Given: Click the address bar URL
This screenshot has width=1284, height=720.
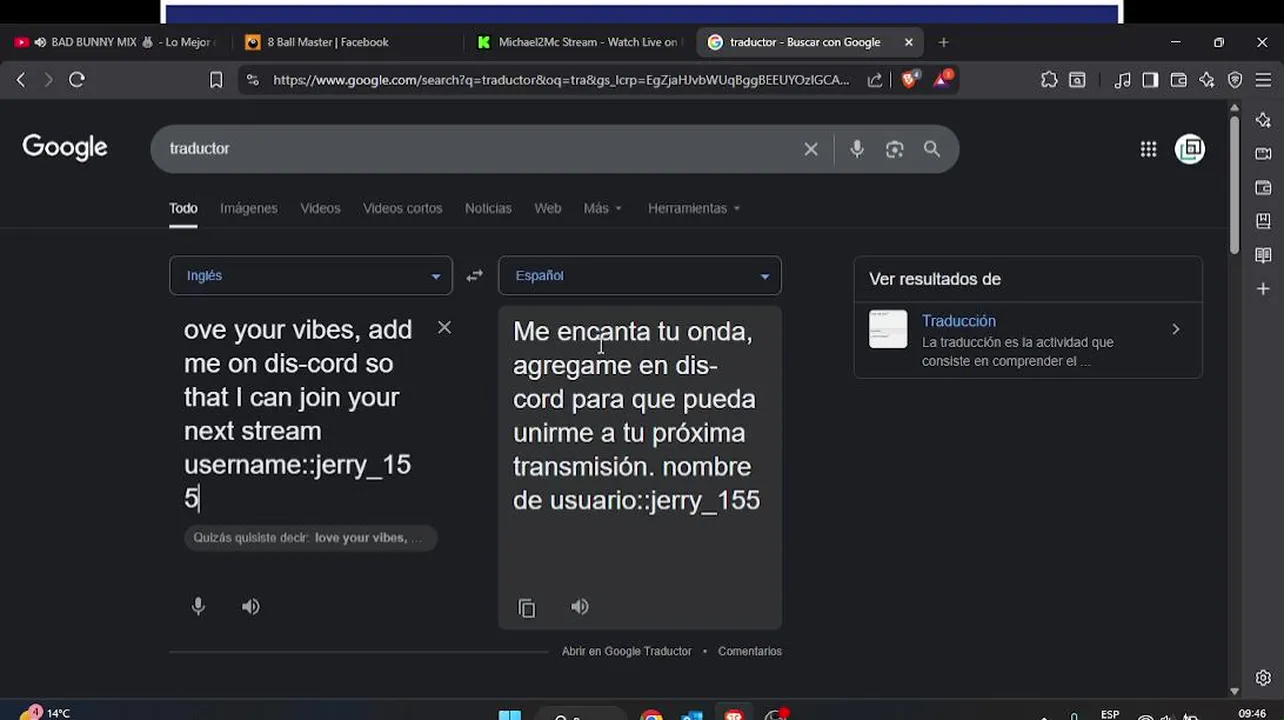Looking at the screenshot, I should coord(561,80).
